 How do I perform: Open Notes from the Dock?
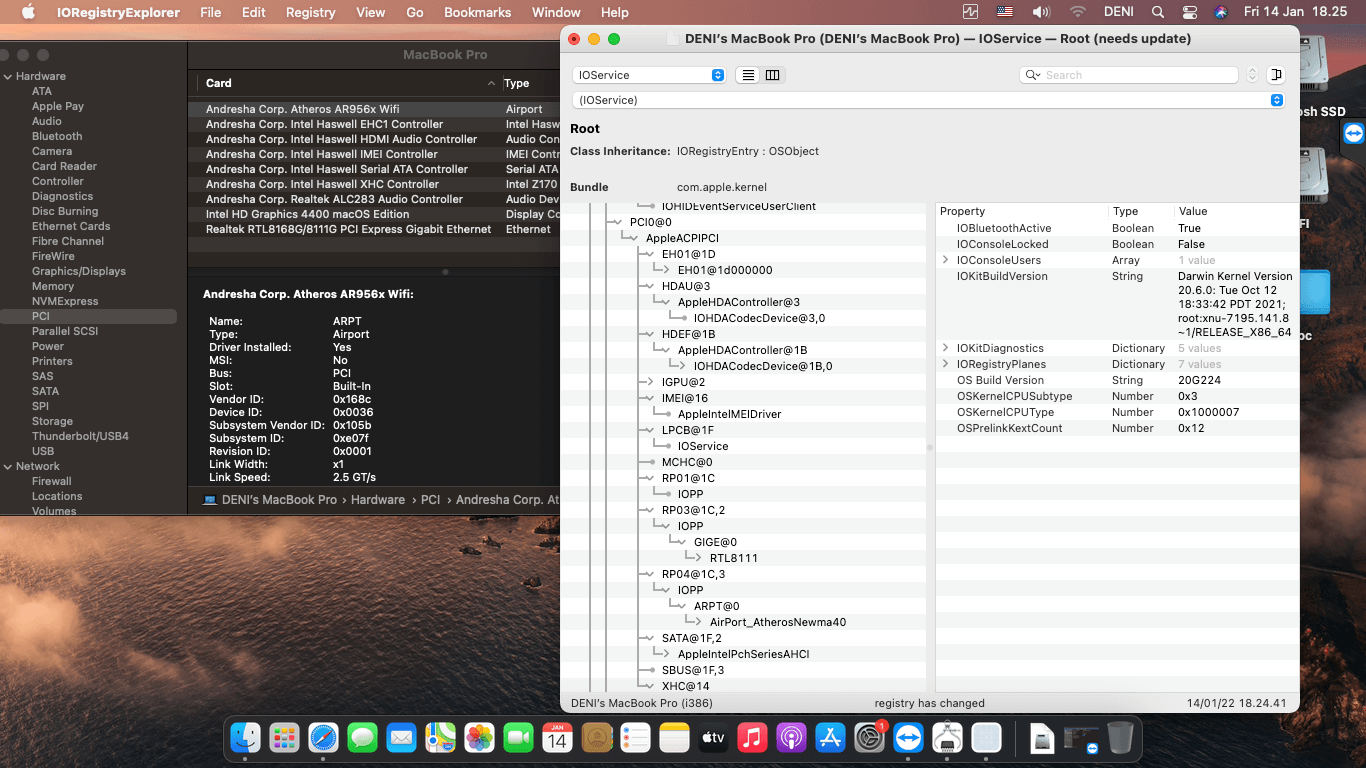(675, 738)
